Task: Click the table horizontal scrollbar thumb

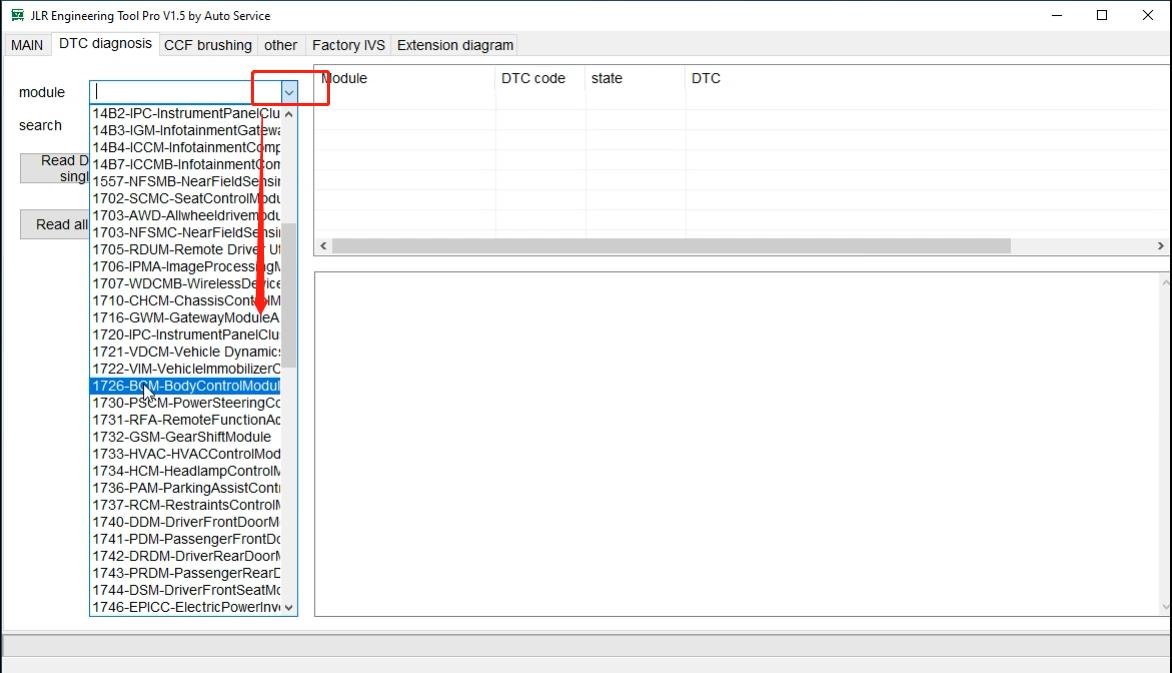Action: pos(671,246)
